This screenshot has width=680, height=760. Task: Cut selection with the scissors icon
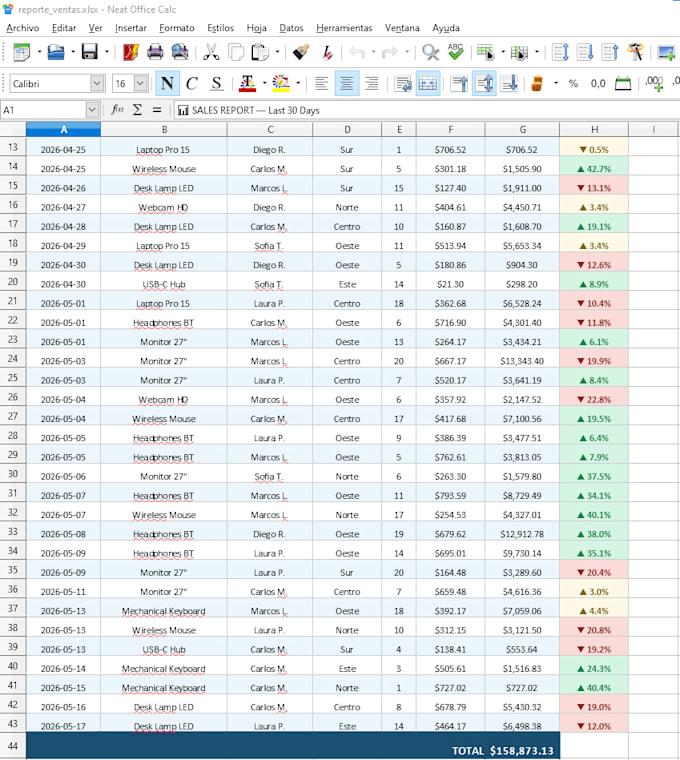tap(211, 52)
